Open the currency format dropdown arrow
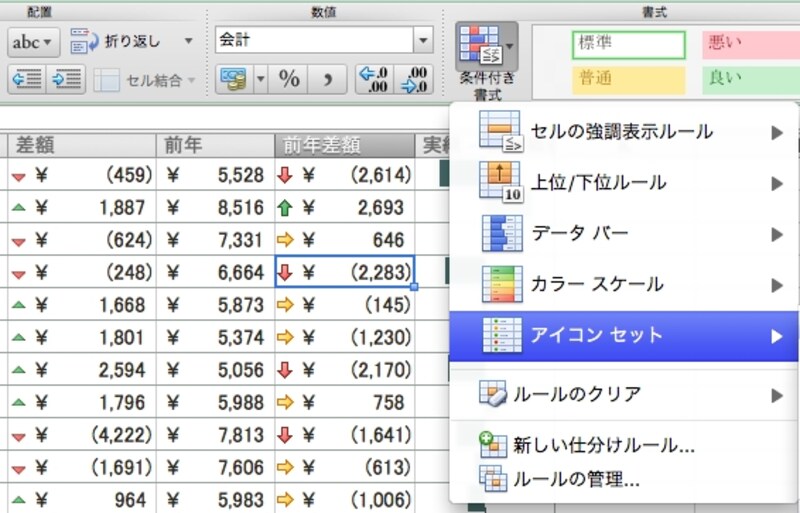The width and height of the screenshot is (800, 513). coord(260,79)
